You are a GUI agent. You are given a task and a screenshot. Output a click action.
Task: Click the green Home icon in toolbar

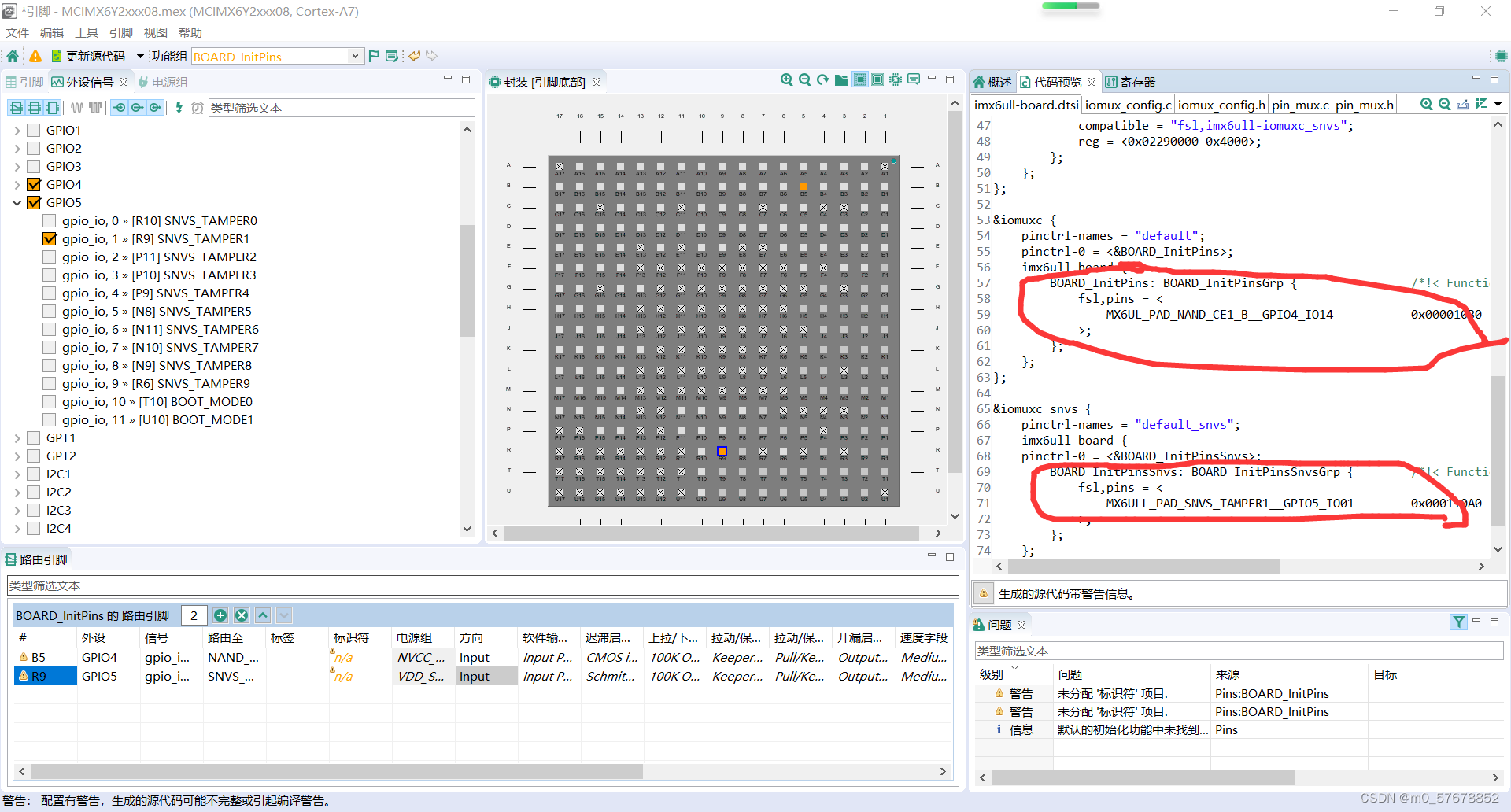click(13, 56)
